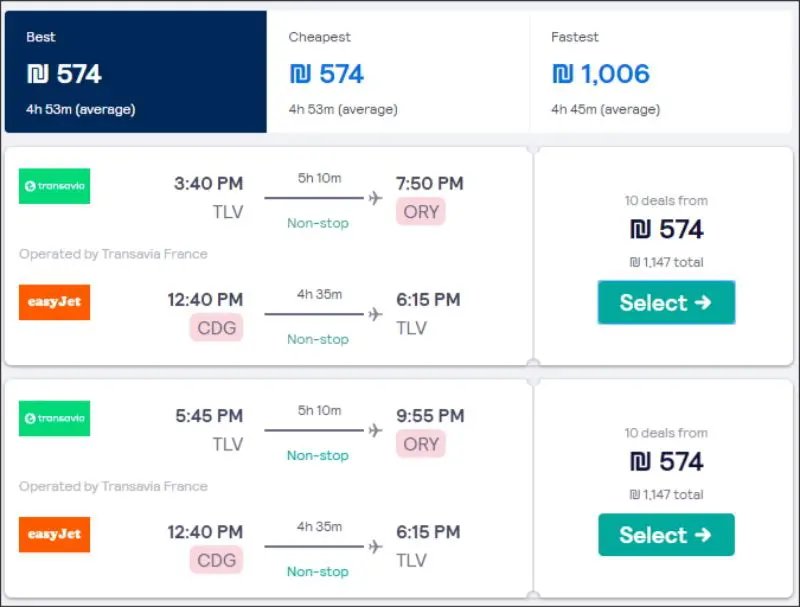Click "Operated by Transavia France" in the second card
Image resolution: width=800 pixels, height=607 pixels.
113,486
